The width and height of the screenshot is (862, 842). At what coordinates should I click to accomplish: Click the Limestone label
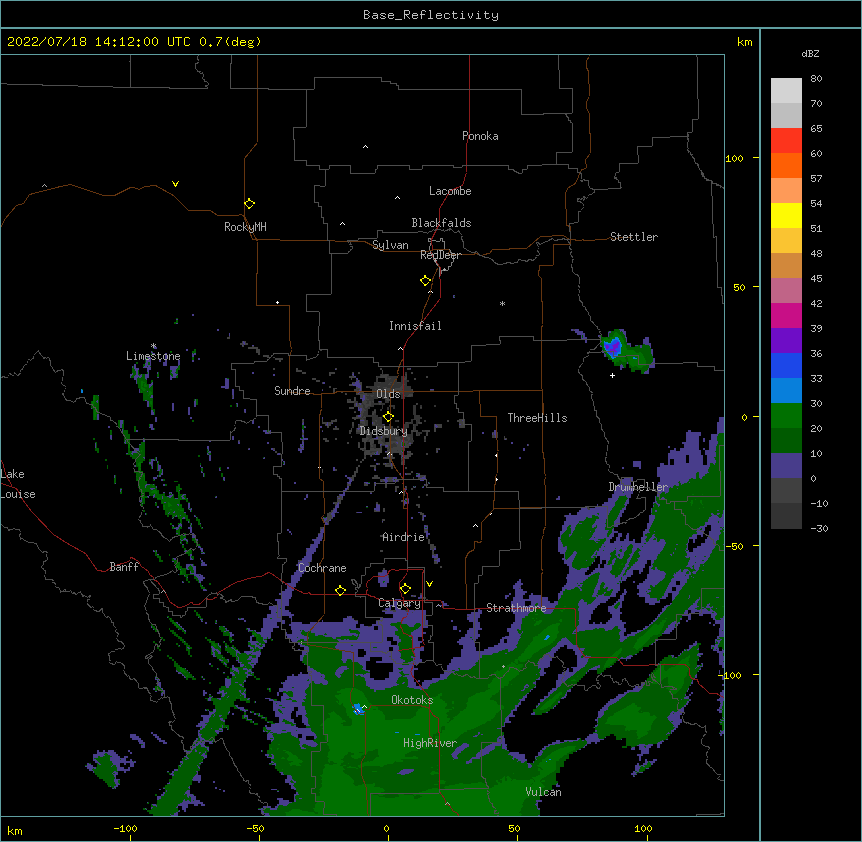click(x=153, y=356)
